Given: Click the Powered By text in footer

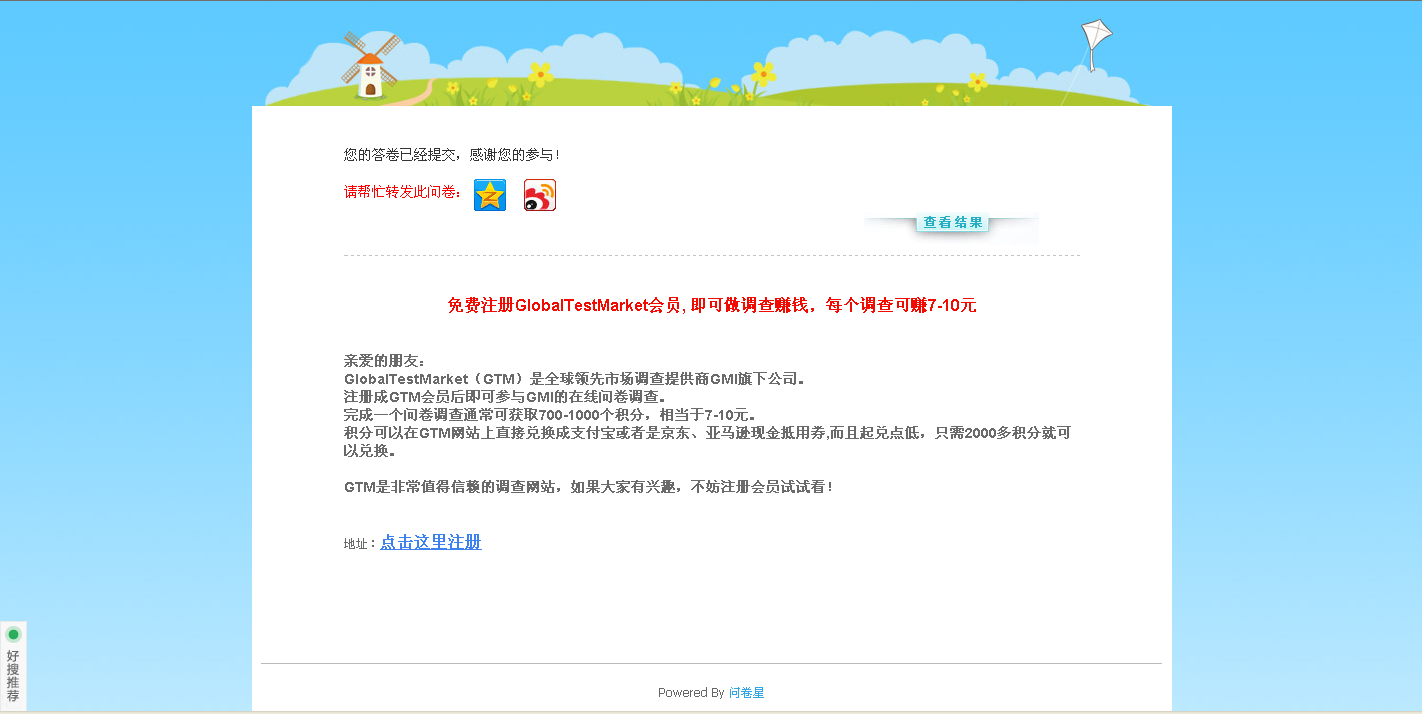Looking at the screenshot, I should coord(691,693).
